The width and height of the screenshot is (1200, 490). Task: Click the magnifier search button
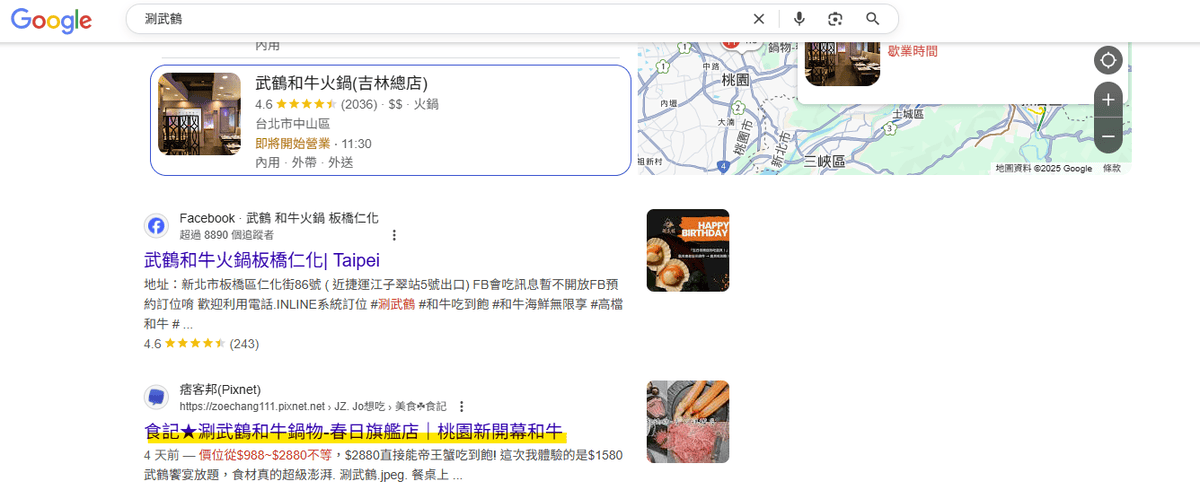872,19
